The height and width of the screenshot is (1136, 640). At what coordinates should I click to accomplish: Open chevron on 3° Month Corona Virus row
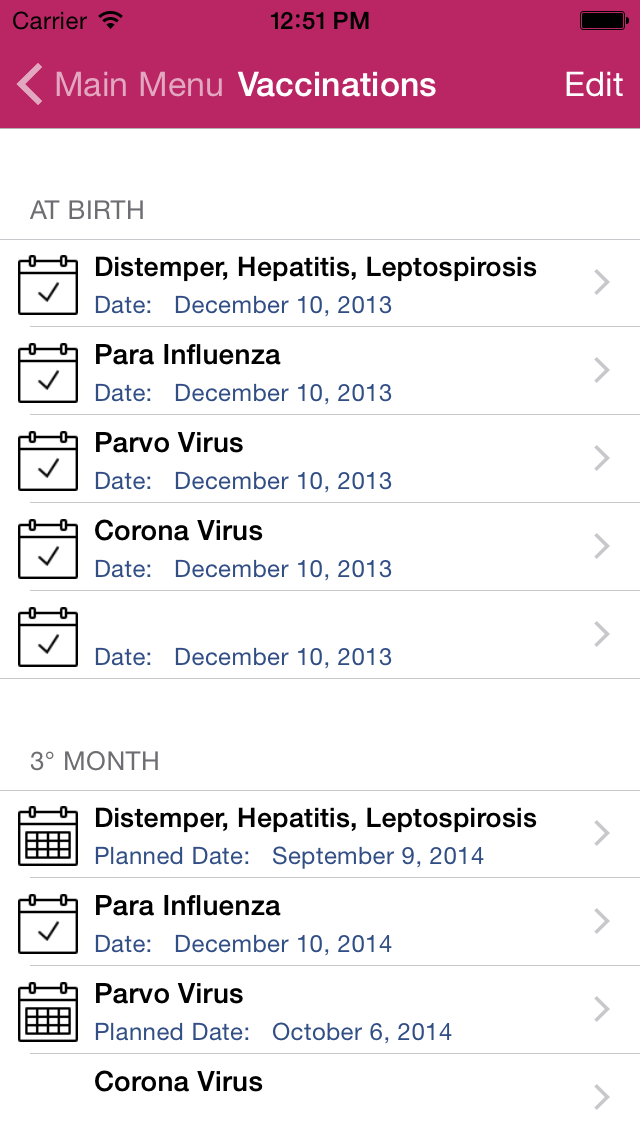click(601, 1098)
